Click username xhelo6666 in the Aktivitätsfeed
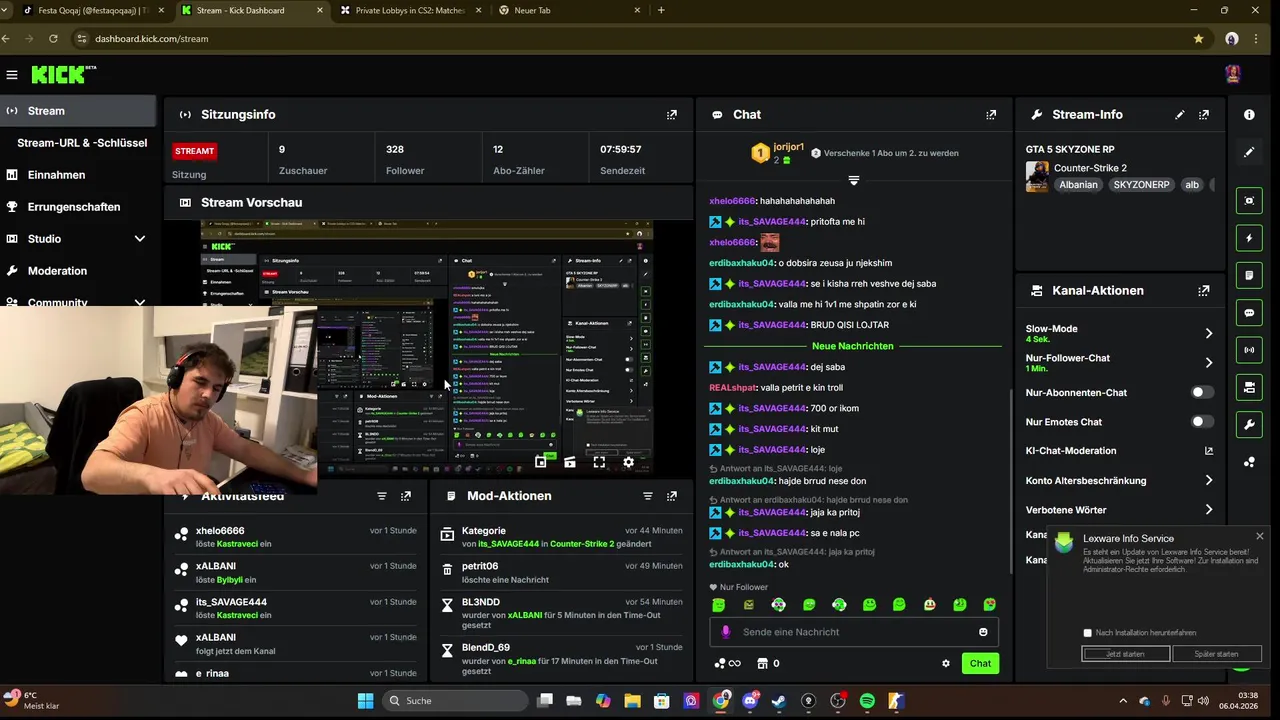 [x=220, y=531]
